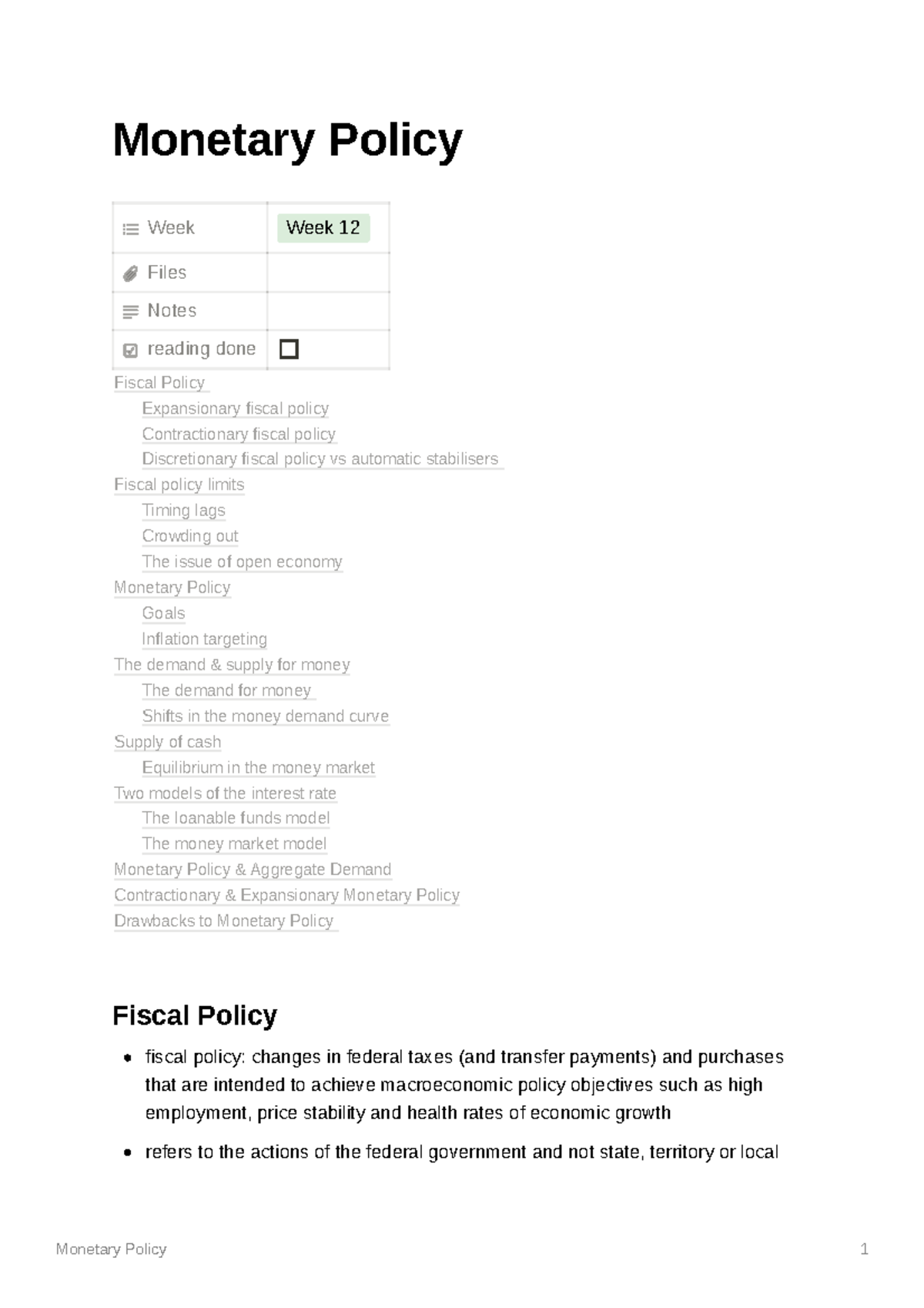Click the text lines icon beside Notes
Image resolution: width=924 pixels, height=1308 pixels.
point(131,312)
